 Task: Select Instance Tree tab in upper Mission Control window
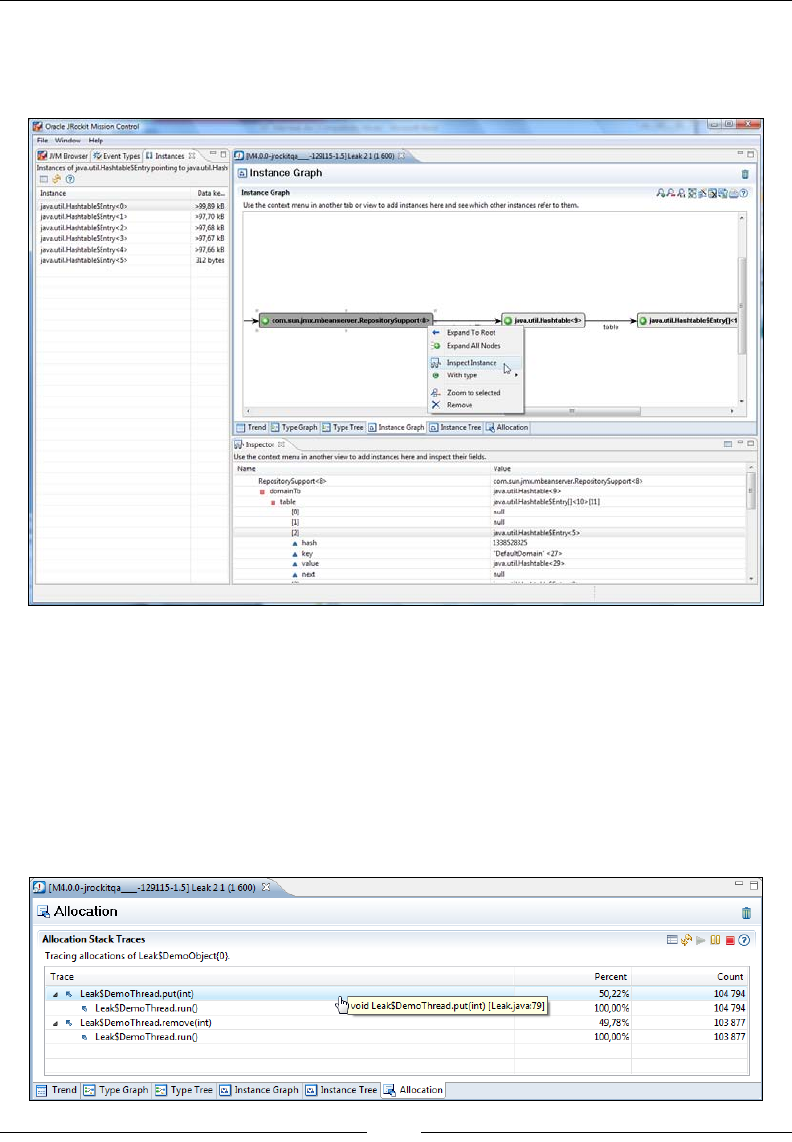455,428
